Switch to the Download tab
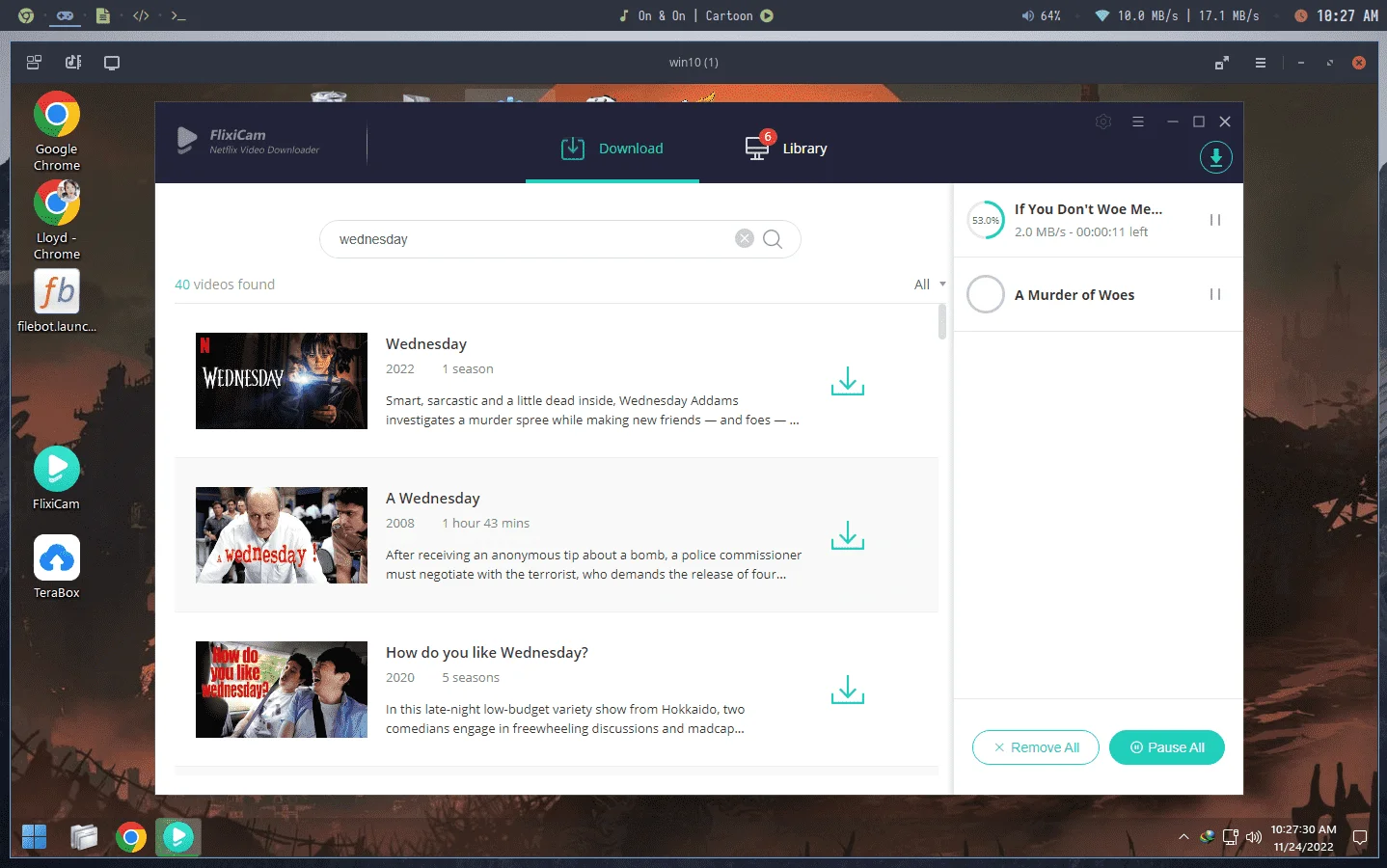Image resolution: width=1387 pixels, height=868 pixels. pyautogui.click(x=612, y=149)
